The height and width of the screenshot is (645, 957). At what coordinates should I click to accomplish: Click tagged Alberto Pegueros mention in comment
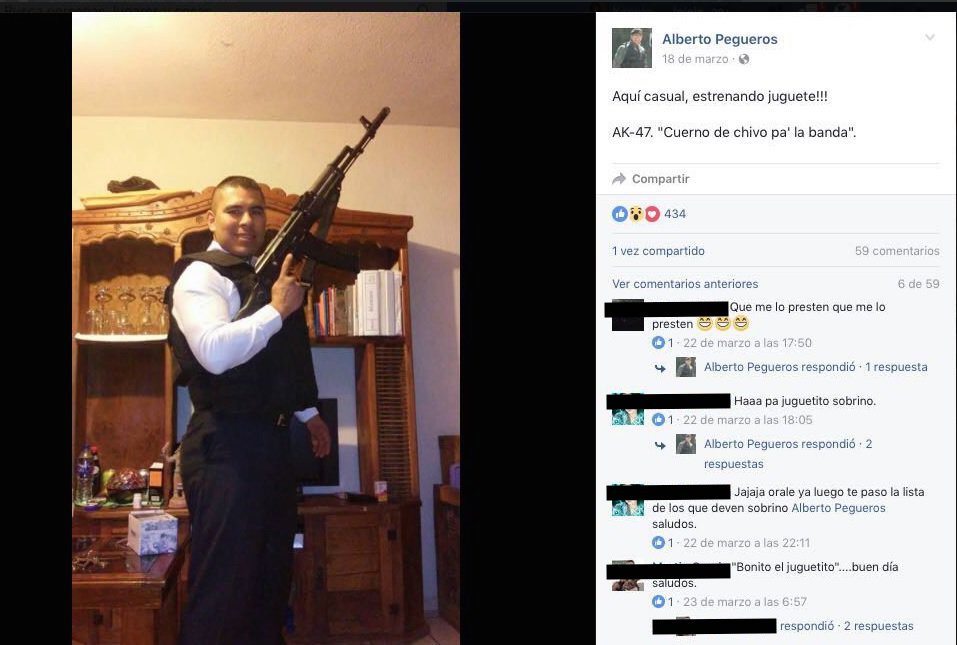tap(838, 508)
